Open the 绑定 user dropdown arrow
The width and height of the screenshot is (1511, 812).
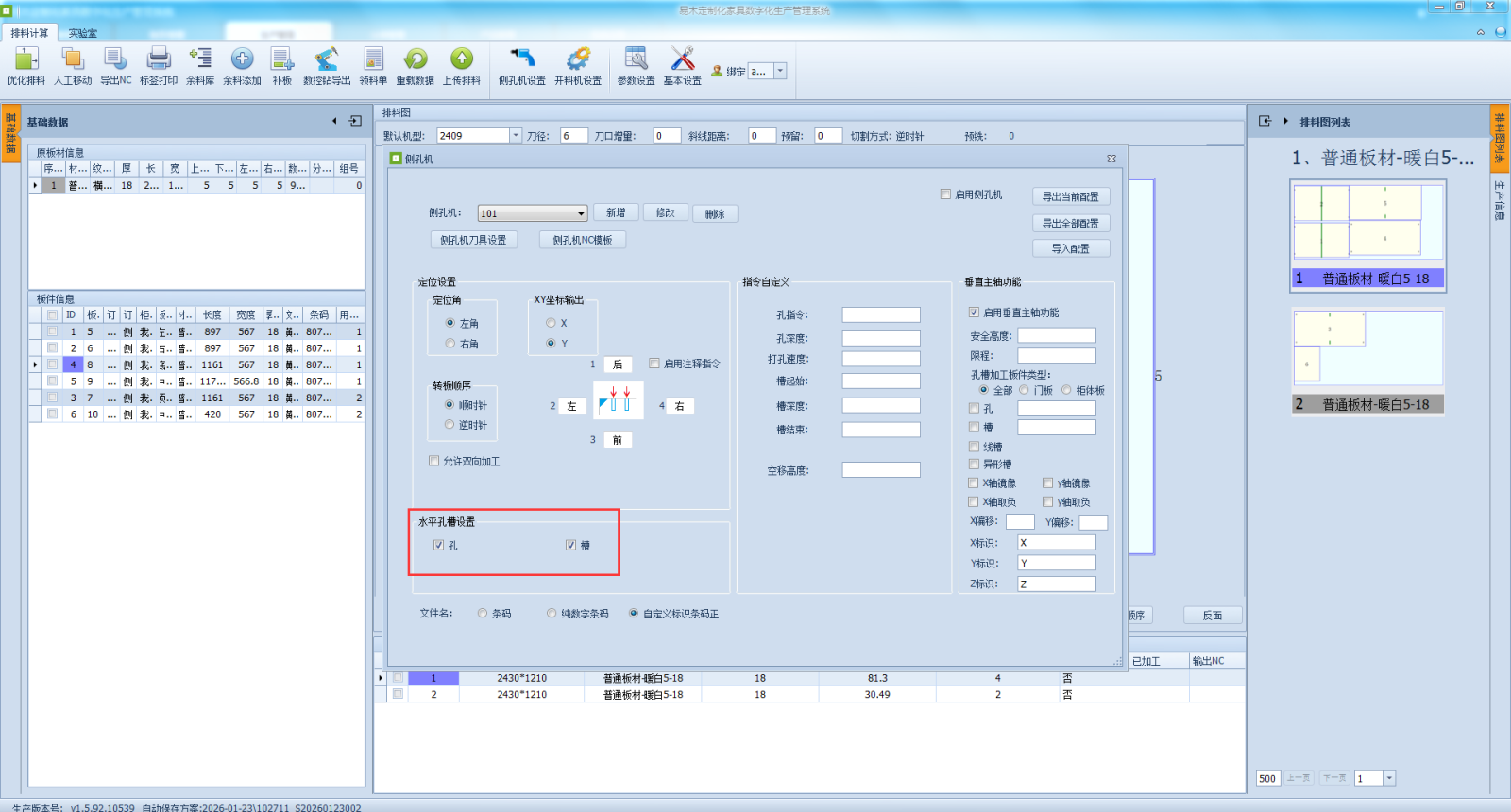tap(780, 71)
